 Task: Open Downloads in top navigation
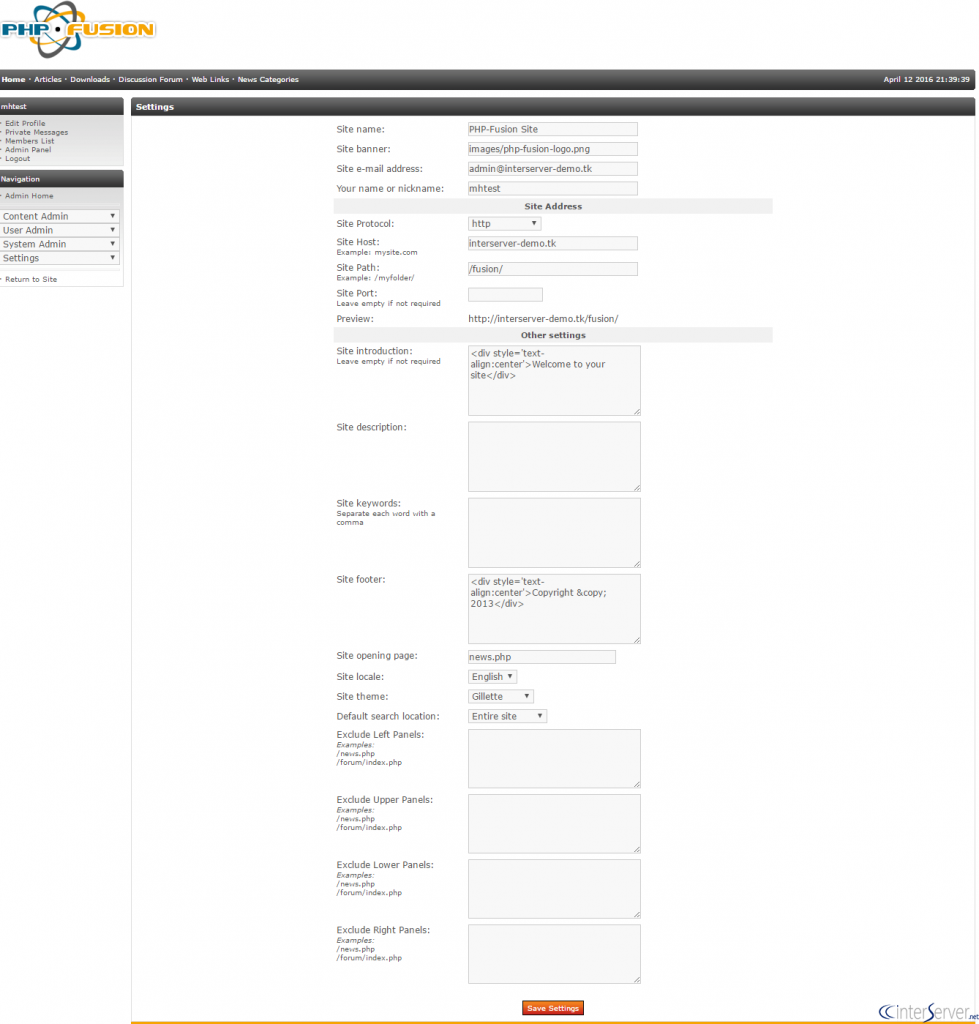90,80
